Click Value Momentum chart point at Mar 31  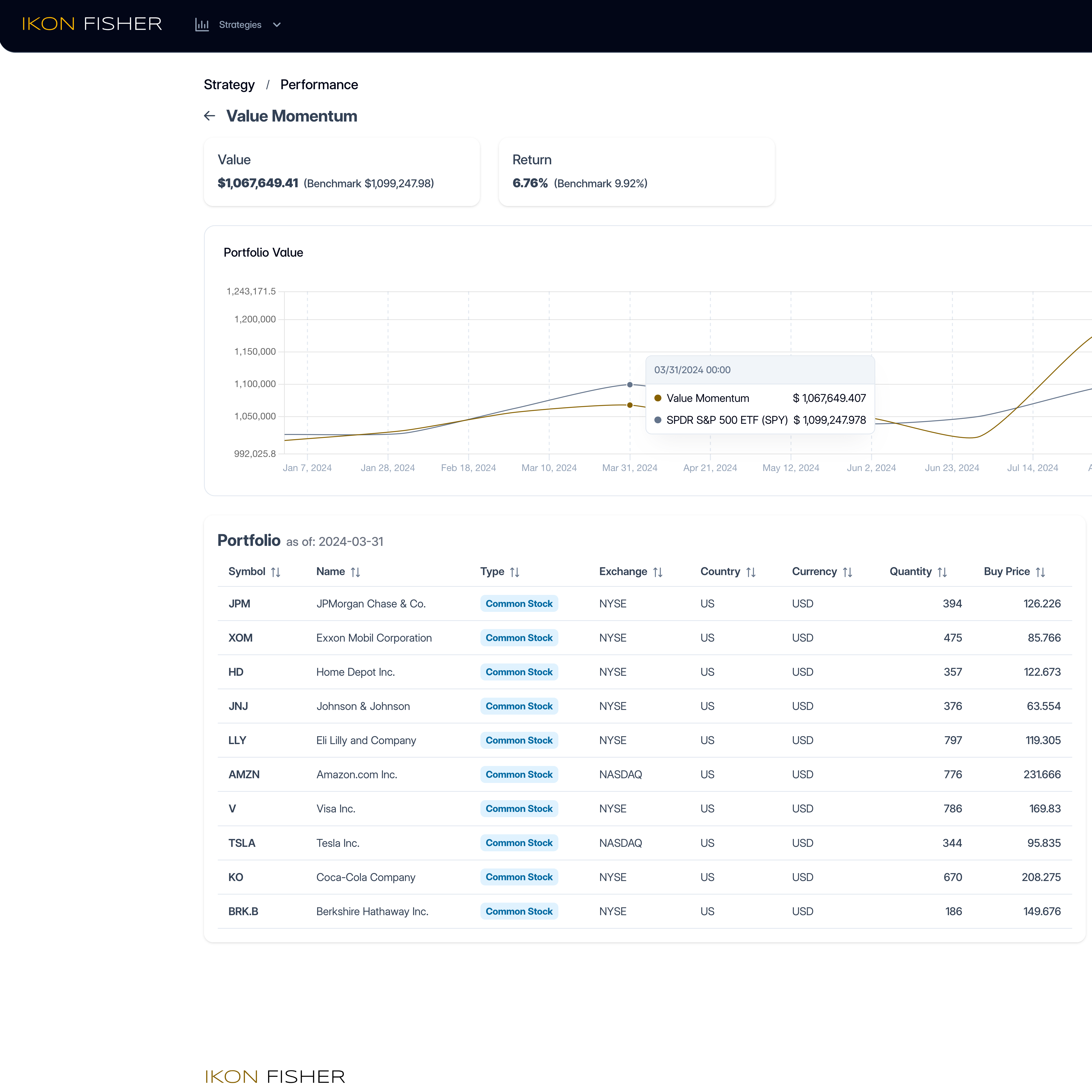pyautogui.click(x=630, y=405)
